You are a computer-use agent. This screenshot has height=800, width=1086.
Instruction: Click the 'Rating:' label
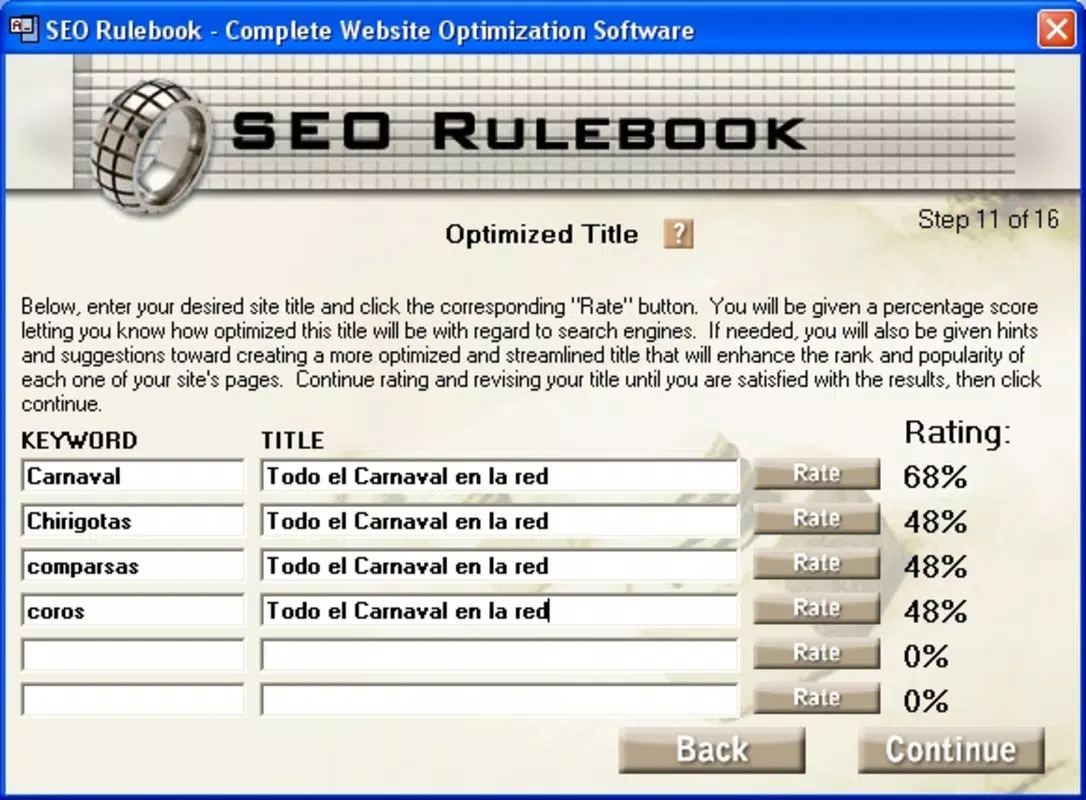pos(958,433)
